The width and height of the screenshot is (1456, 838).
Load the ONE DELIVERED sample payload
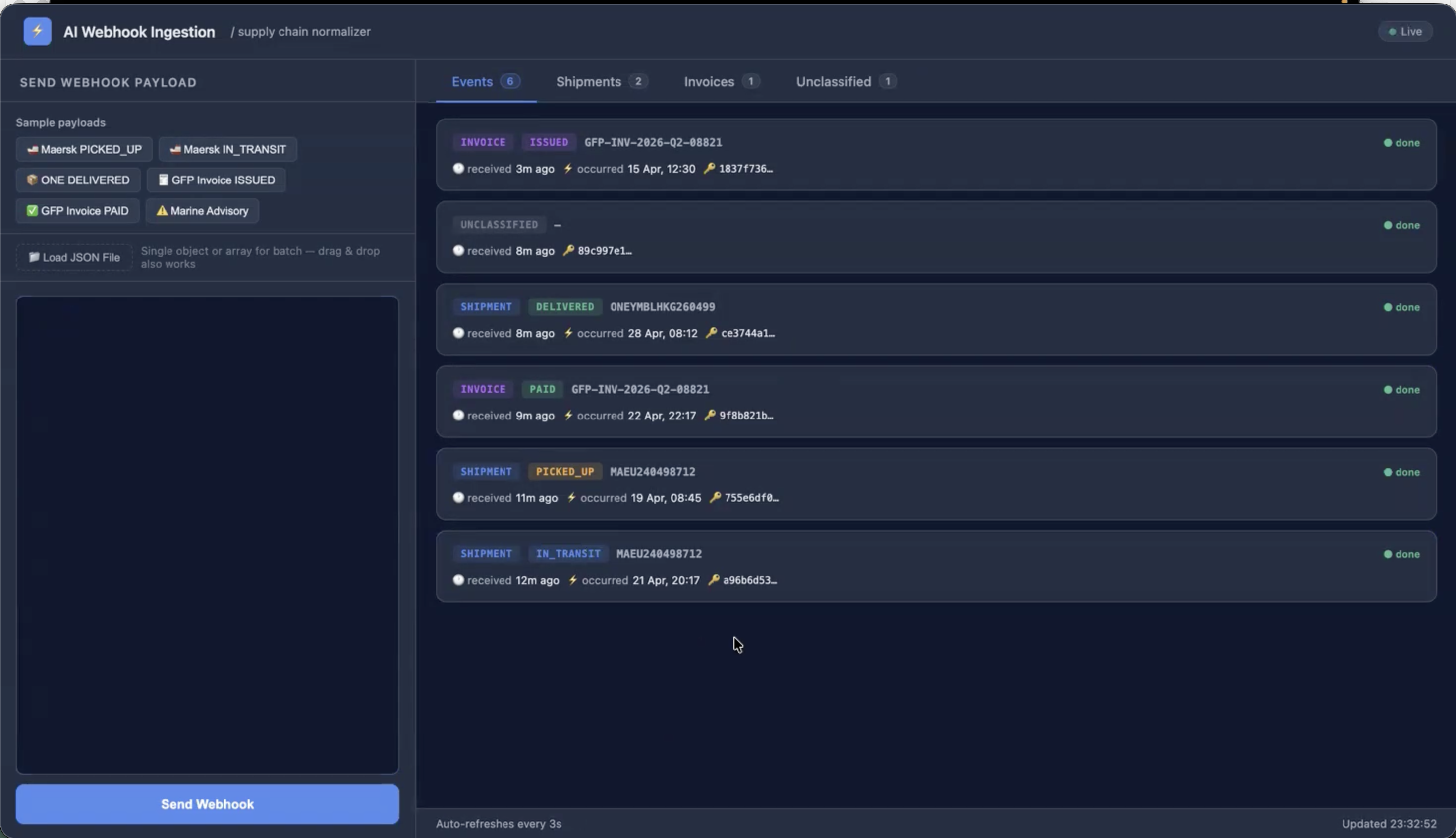click(78, 180)
